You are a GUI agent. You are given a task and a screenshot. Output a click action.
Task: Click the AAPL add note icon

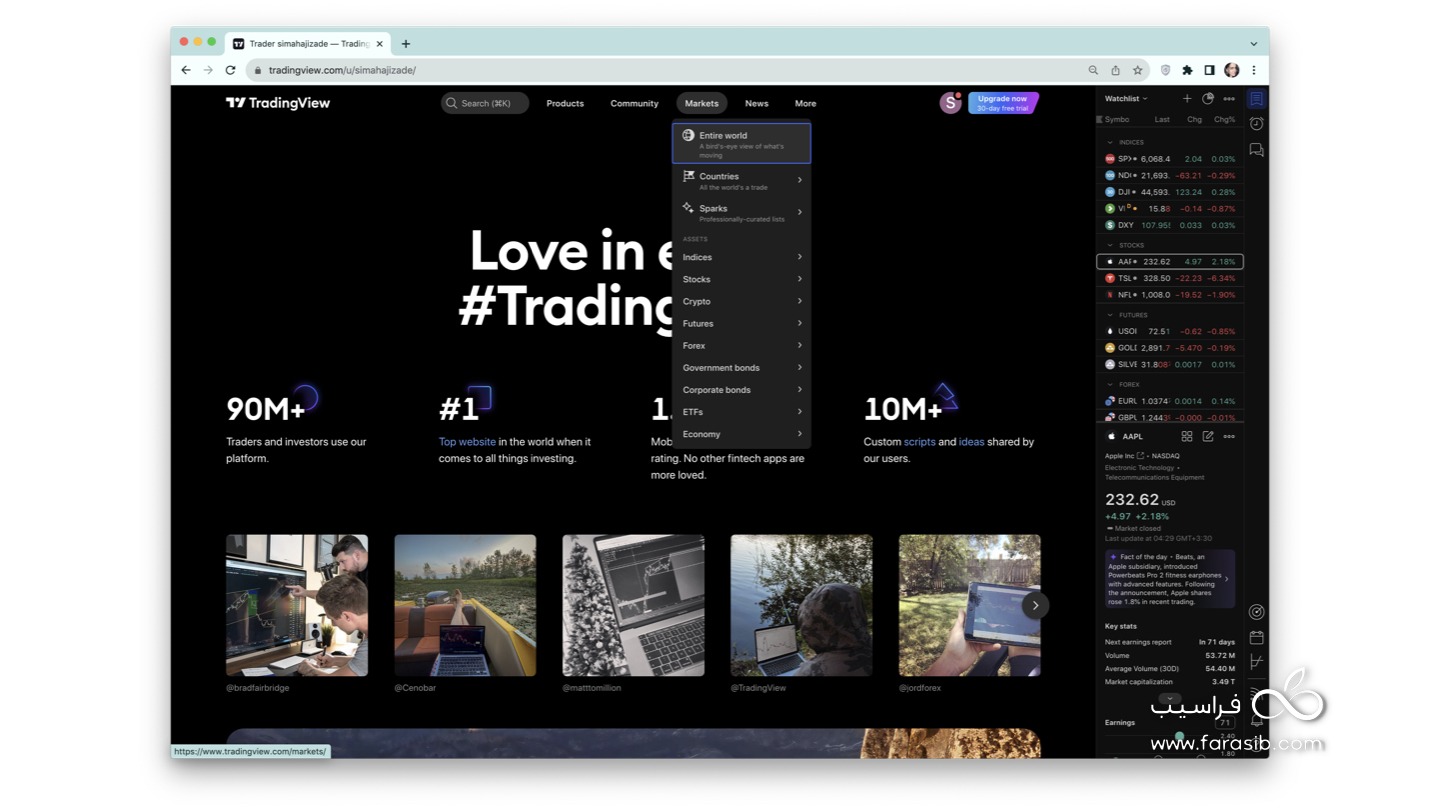(x=1208, y=437)
